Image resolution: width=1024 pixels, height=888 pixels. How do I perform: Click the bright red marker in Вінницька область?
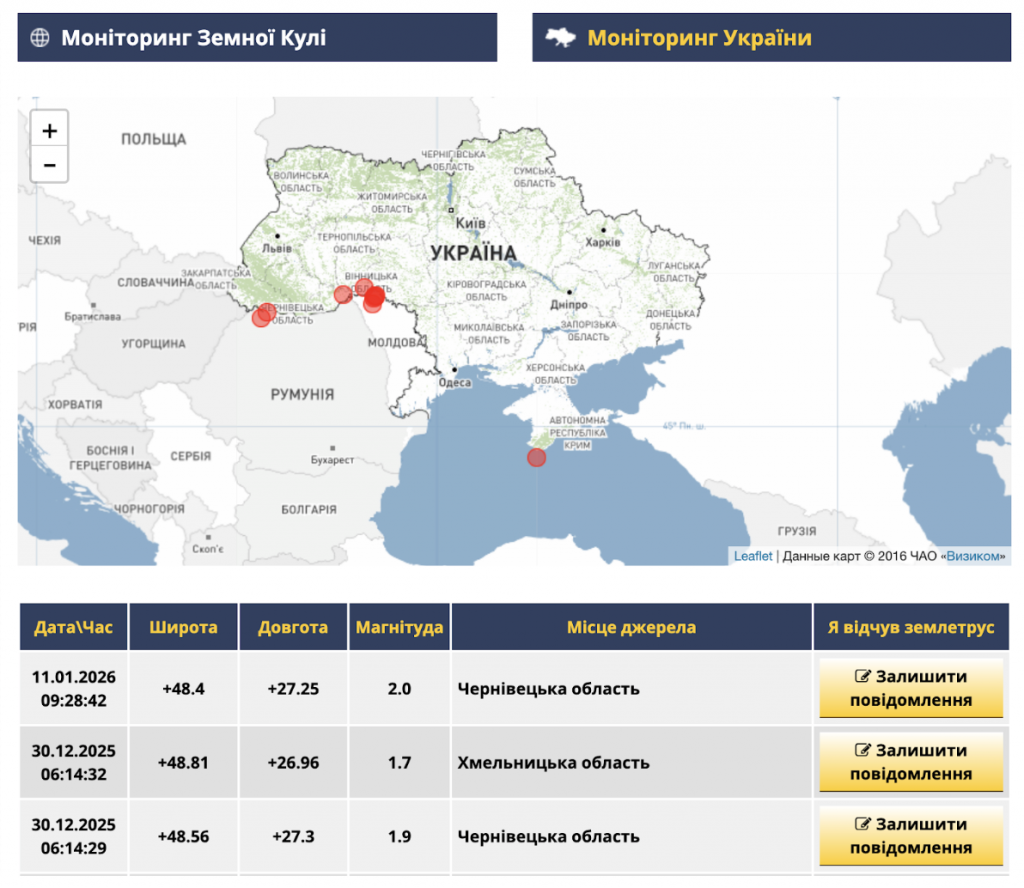[x=375, y=295]
